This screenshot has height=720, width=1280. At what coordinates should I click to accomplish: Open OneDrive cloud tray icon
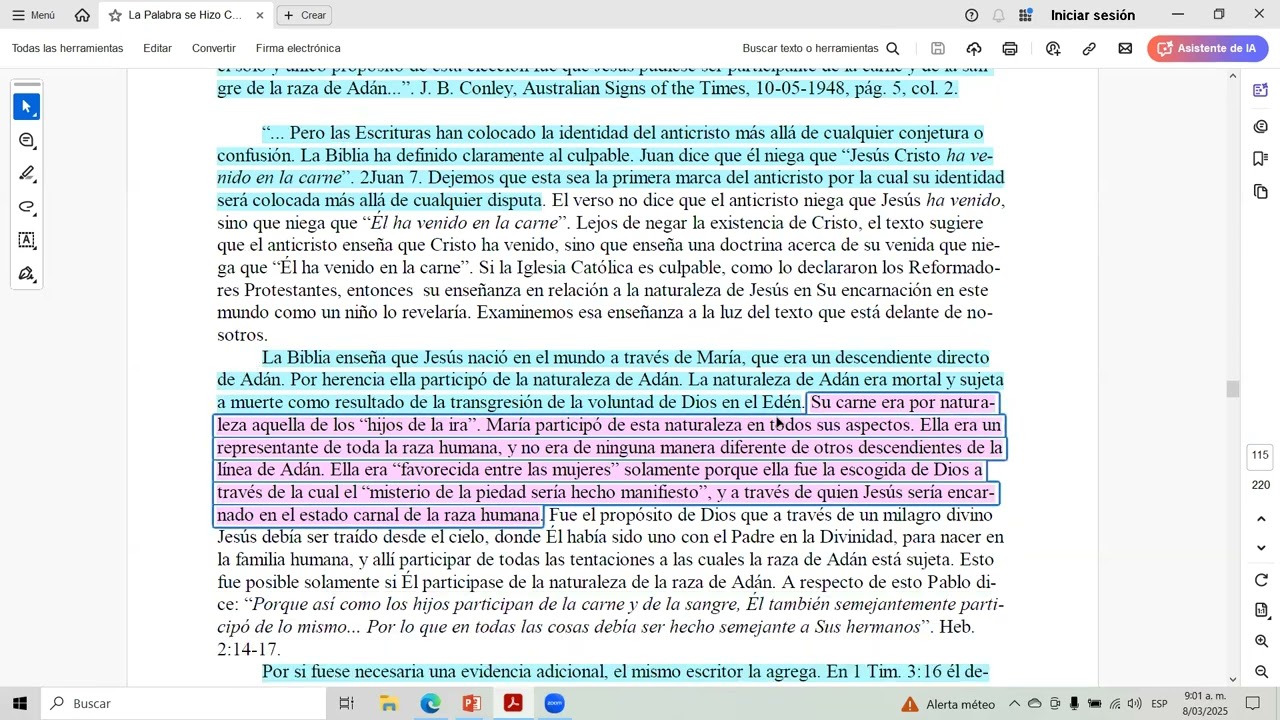(x=1034, y=704)
